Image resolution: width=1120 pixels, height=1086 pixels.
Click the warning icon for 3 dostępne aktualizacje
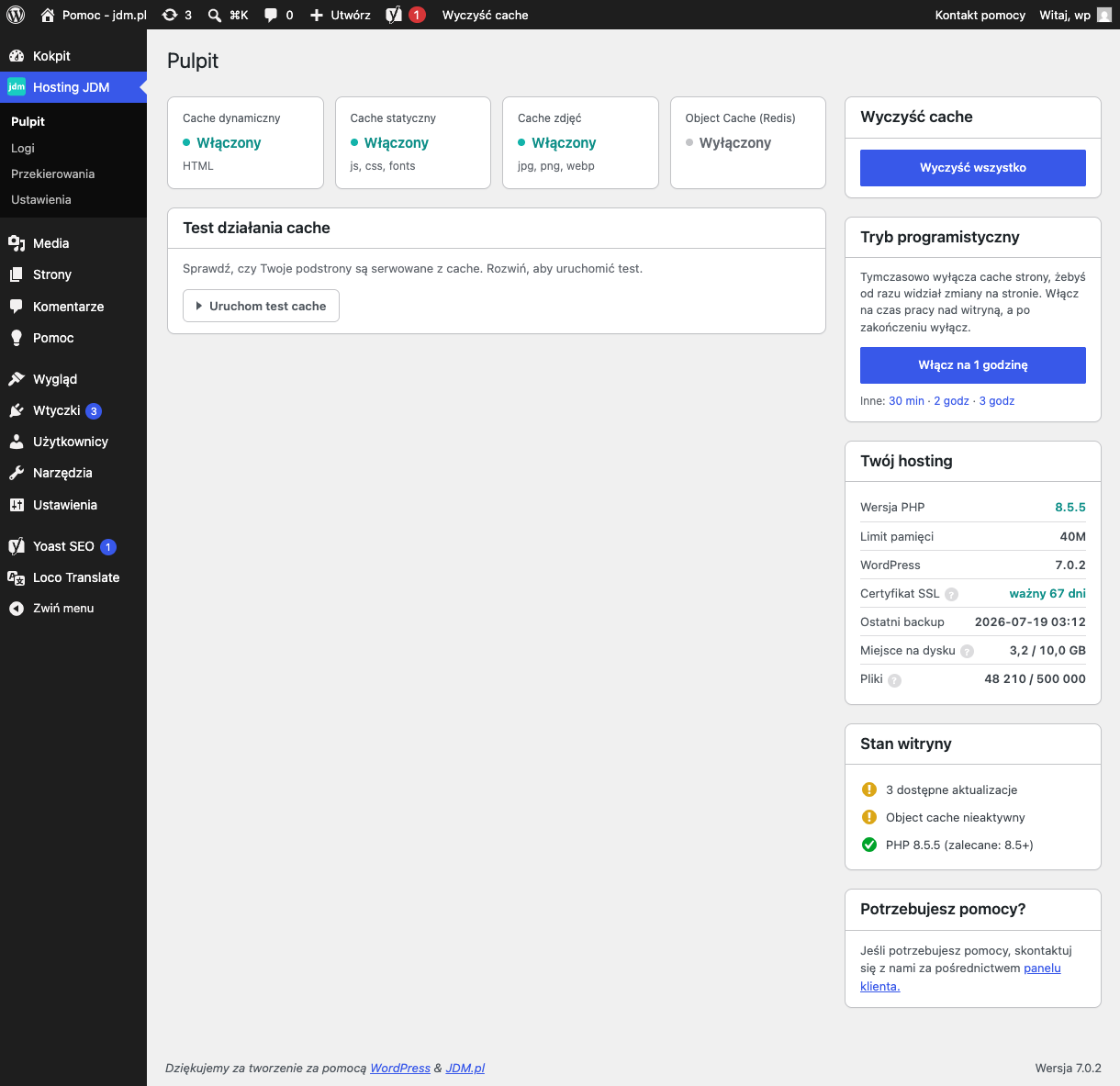(869, 789)
